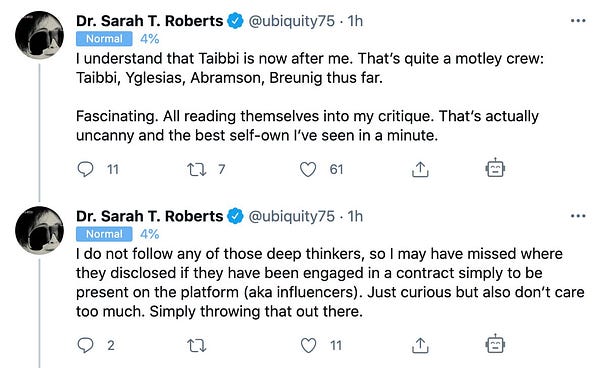
Task: Open @ubiquity75 handle in second tweet
Action: [292, 217]
